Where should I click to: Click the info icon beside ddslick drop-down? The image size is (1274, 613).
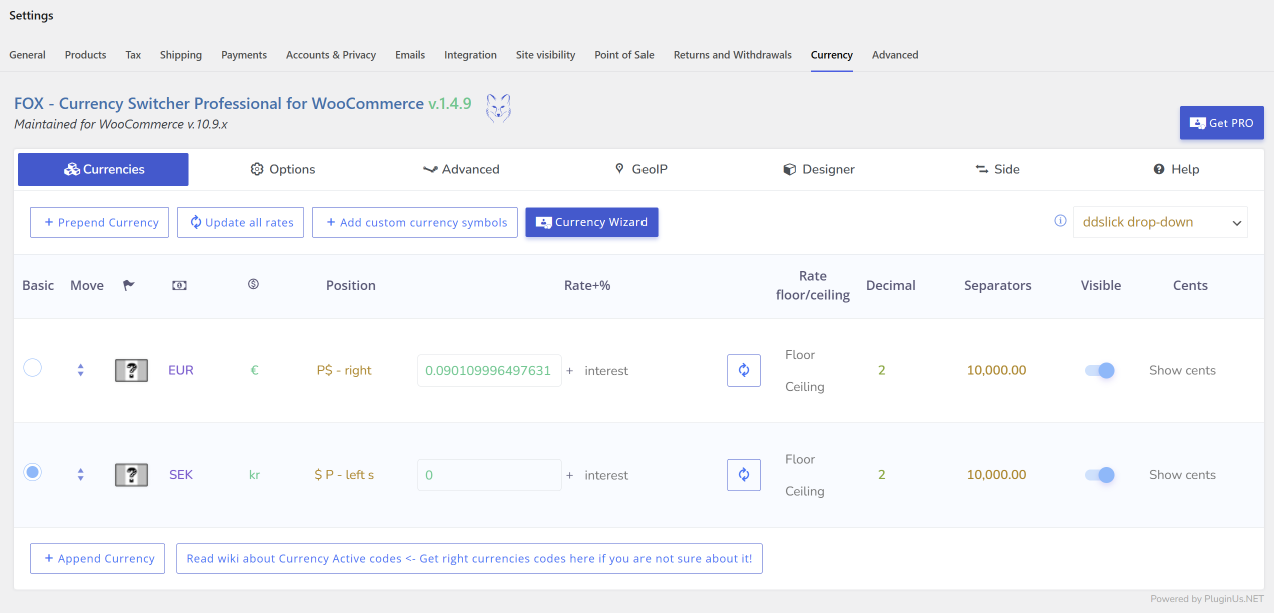pos(1060,222)
